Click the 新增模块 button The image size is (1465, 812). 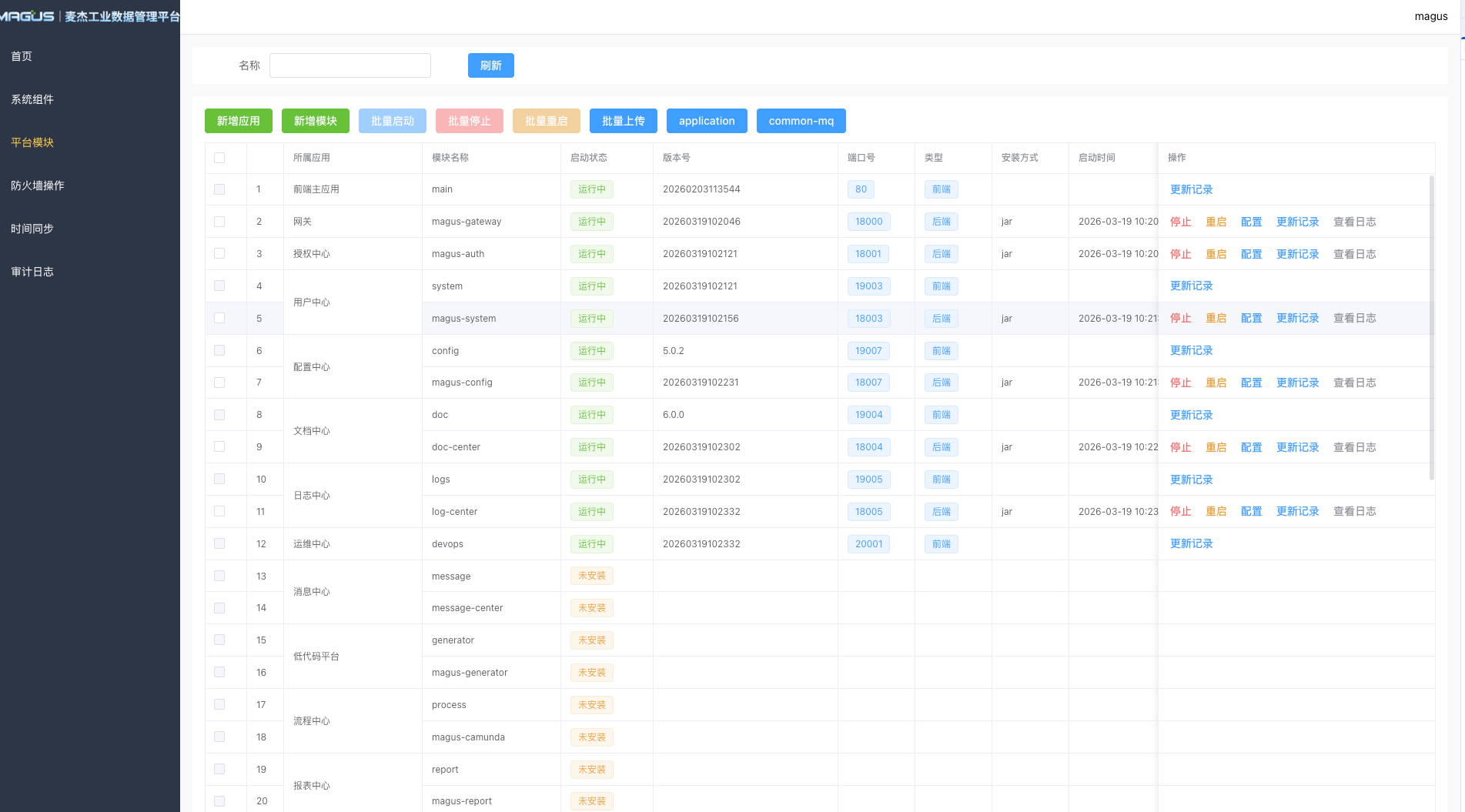pos(316,121)
